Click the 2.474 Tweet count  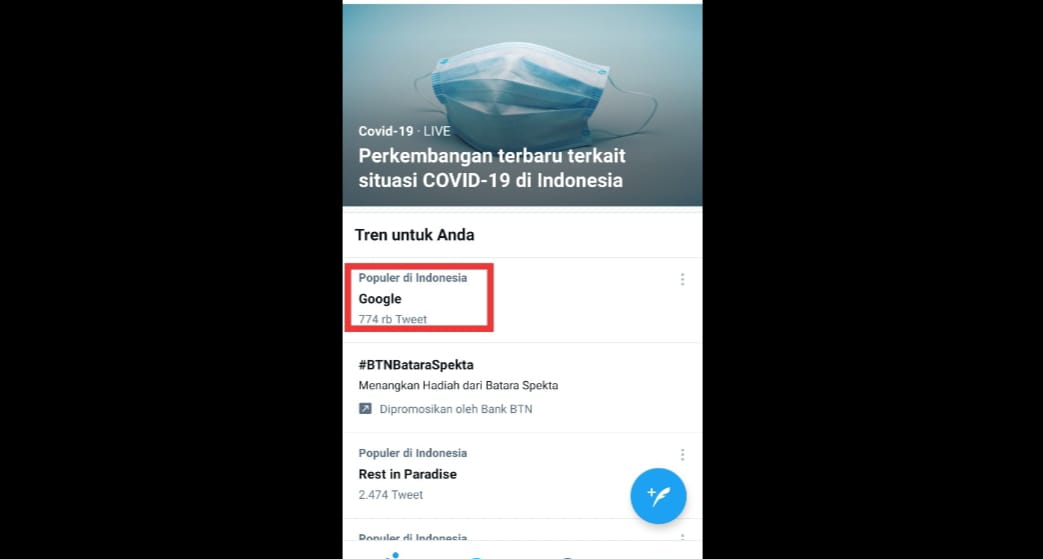391,495
